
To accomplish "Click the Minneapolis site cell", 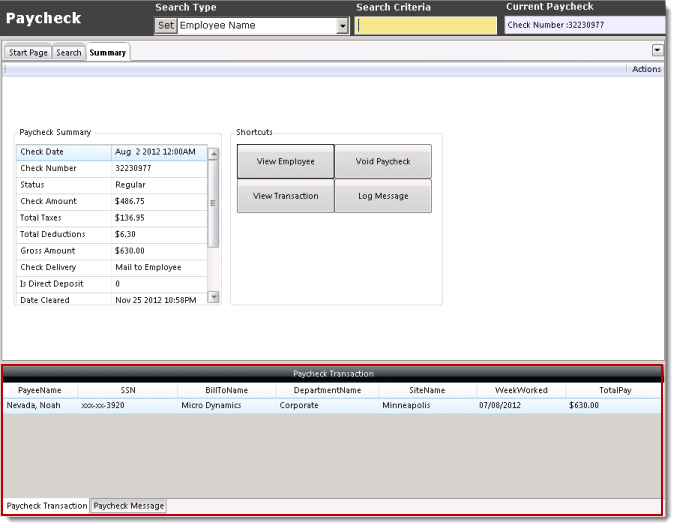I will pyautogui.click(x=427, y=405).
